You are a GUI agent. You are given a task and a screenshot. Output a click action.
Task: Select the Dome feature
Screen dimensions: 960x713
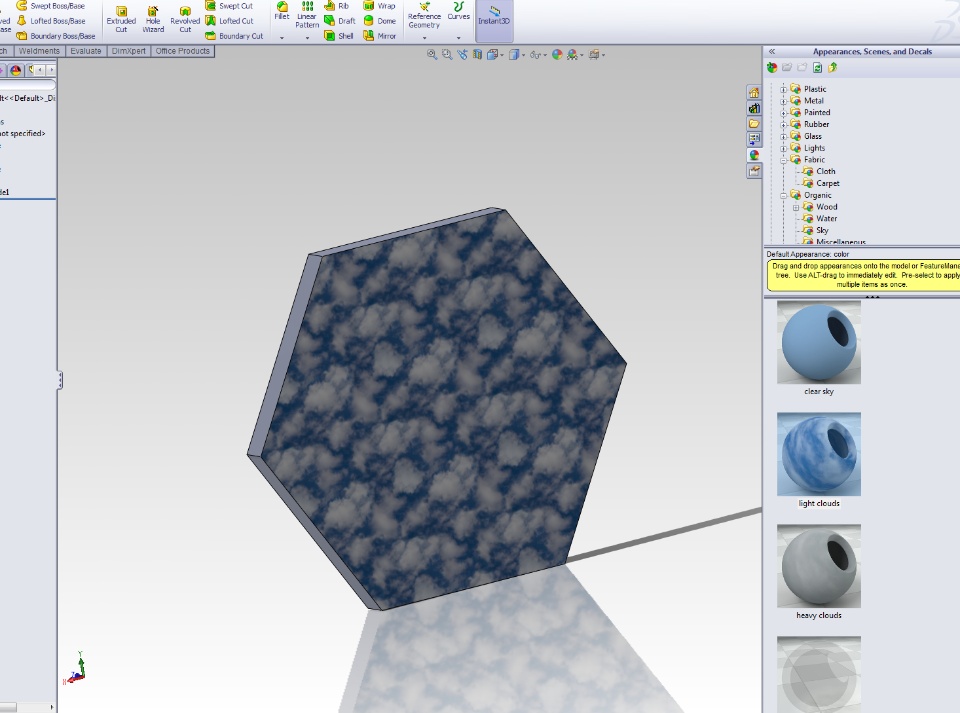(x=379, y=21)
